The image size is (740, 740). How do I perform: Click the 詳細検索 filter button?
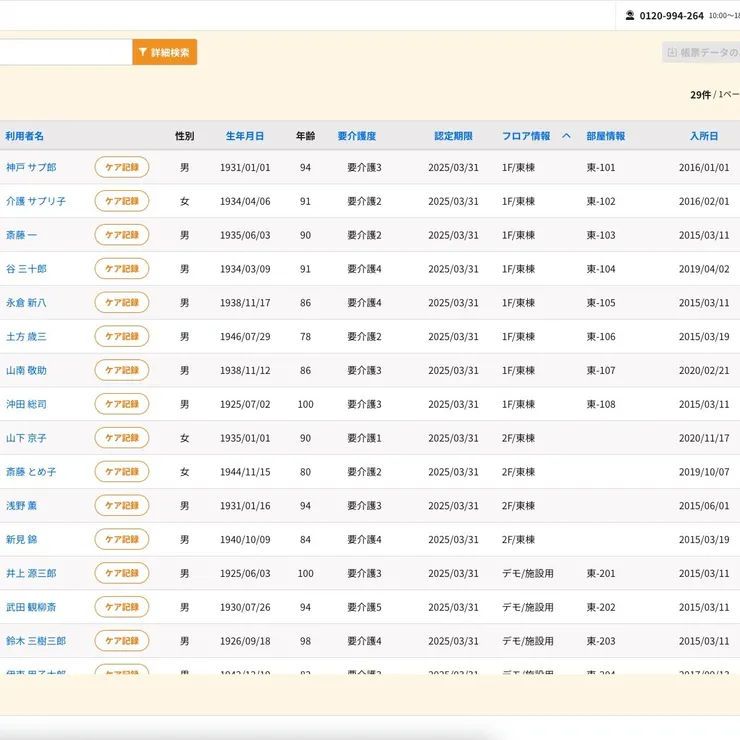pos(165,52)
